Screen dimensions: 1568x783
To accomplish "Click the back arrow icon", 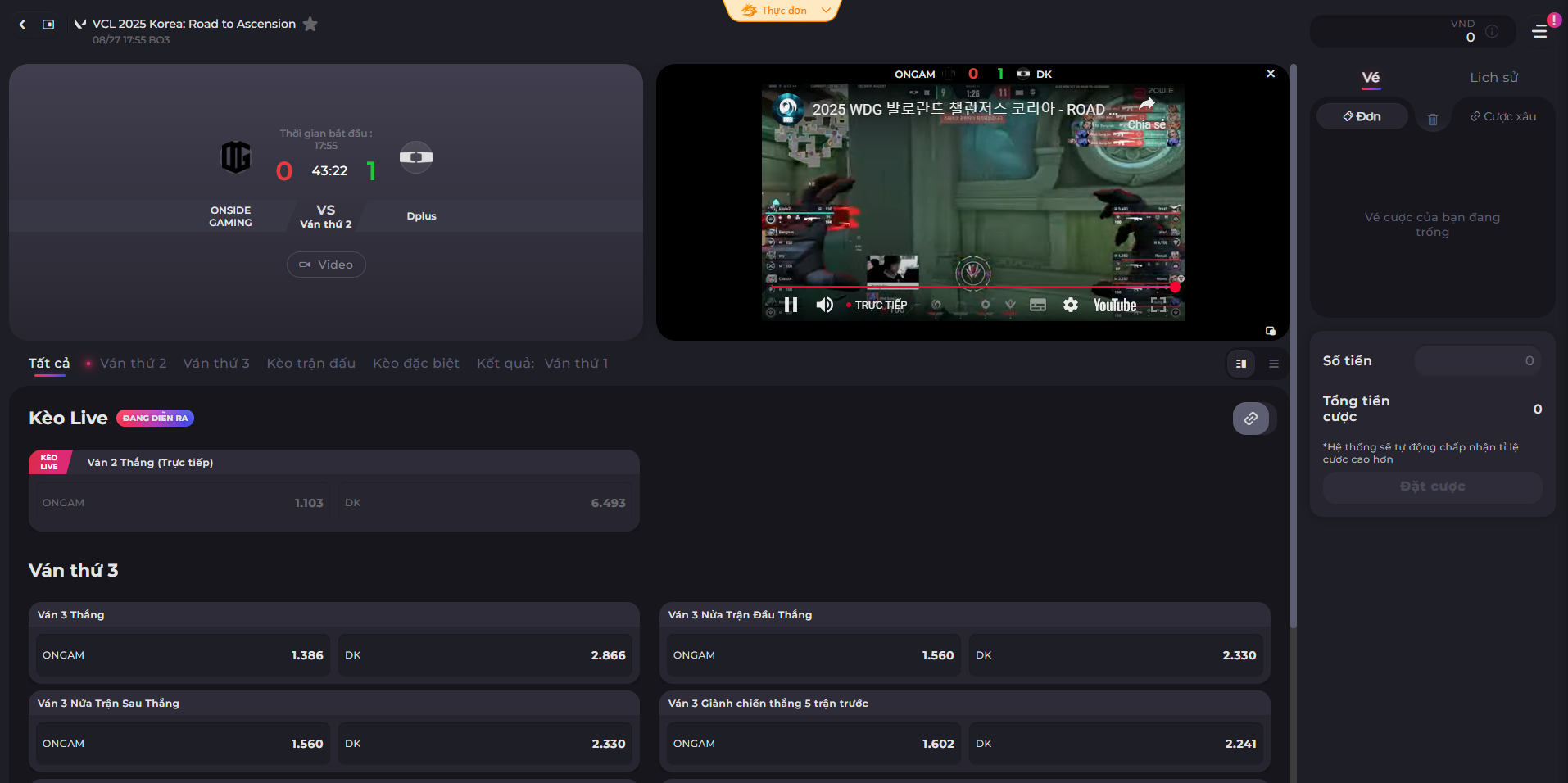I will click(x=22, y=25).
